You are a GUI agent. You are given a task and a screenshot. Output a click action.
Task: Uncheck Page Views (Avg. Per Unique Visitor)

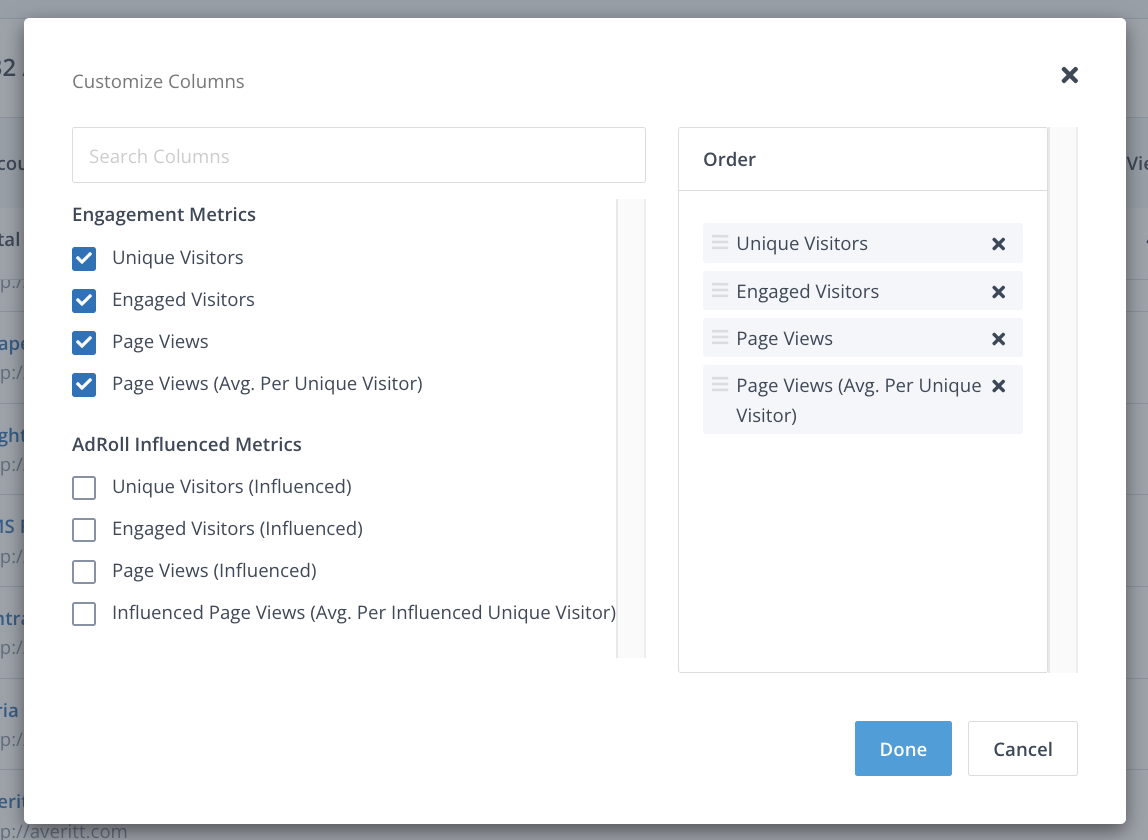84,384
